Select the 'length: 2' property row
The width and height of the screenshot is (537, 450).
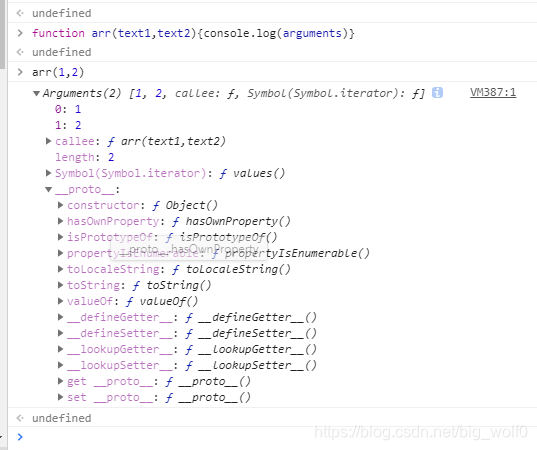point(85,157)
